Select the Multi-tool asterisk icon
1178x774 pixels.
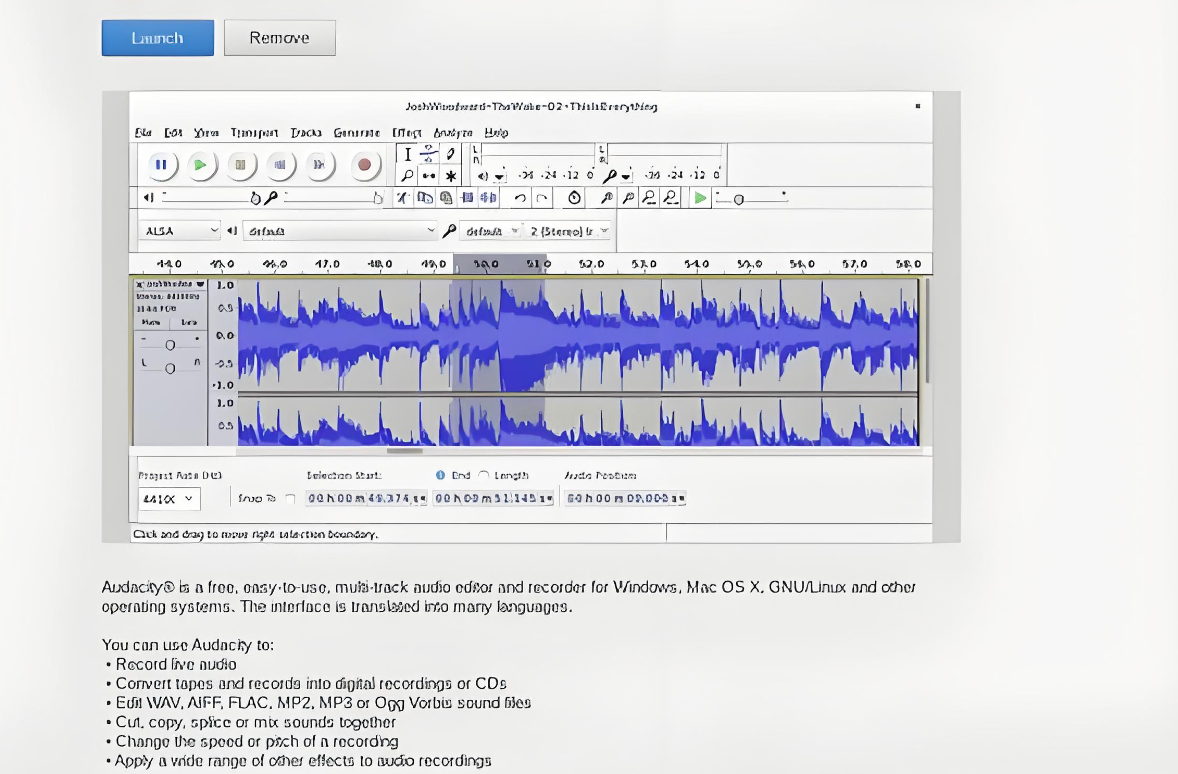pos(450,176)
